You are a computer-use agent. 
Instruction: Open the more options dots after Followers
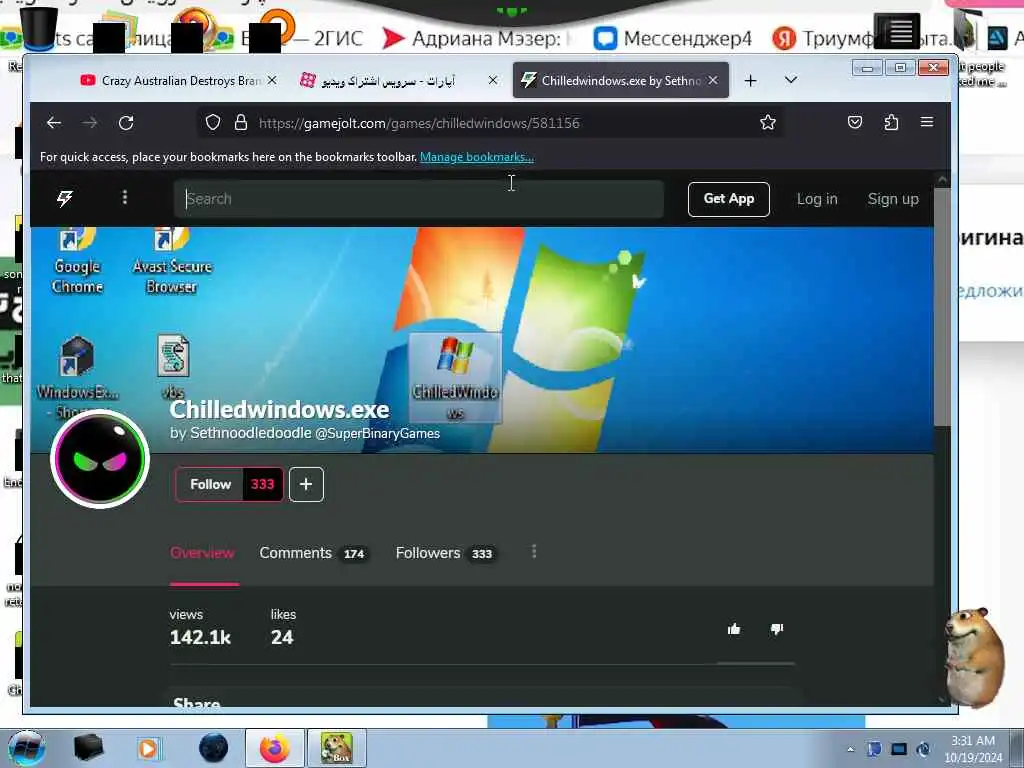[534, 552]
